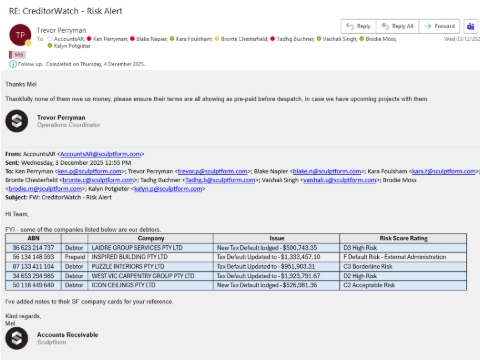Select recipient Blake Napier in To line

point(152,39)
